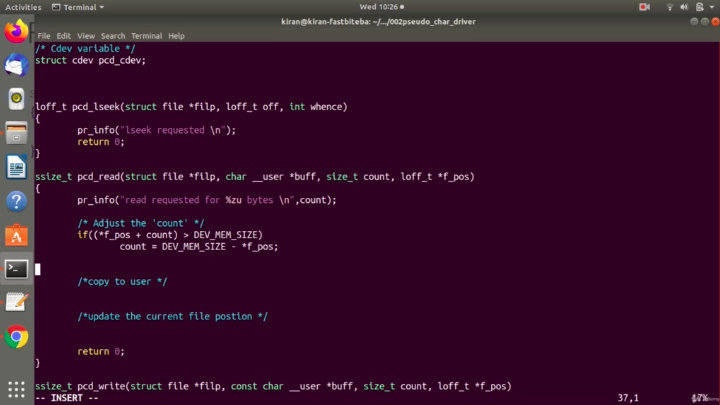Click the '-- INSERT --' mode indicator
The height and width of the screenshot is (405, 720).
(x=67, y=398)
